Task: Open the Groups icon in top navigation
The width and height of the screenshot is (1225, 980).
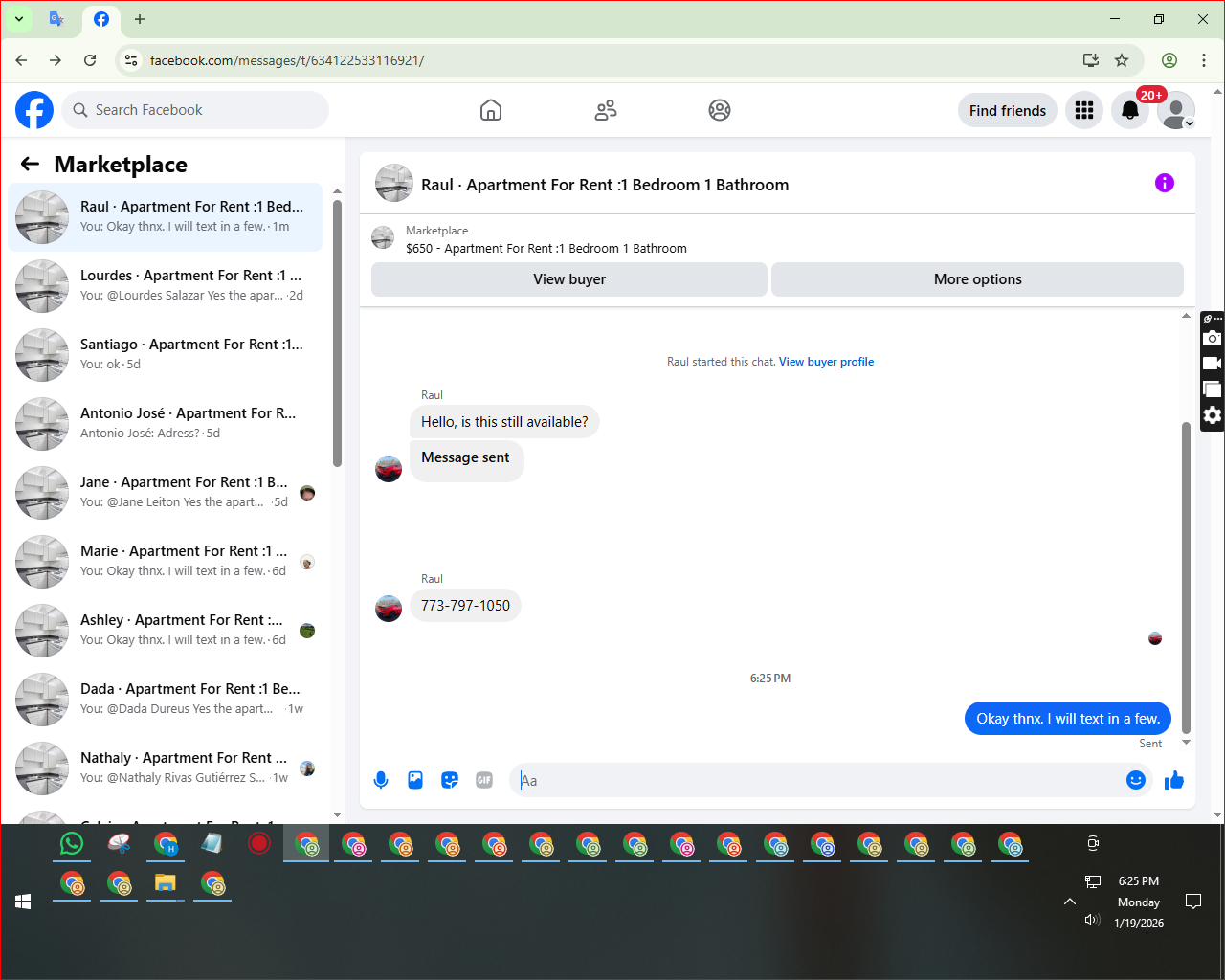Action: point(720,110)
